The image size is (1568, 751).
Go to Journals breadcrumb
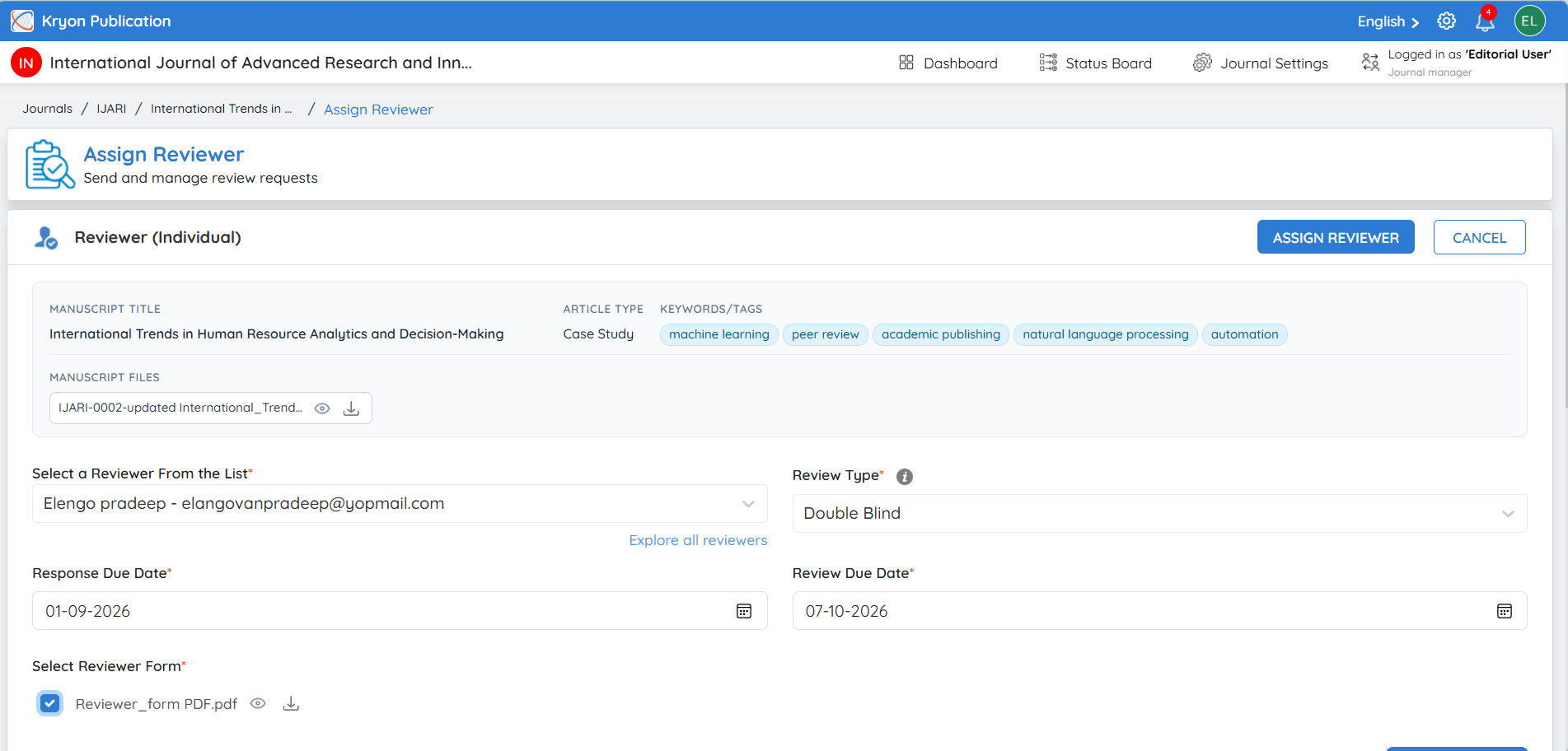[47, 109]
